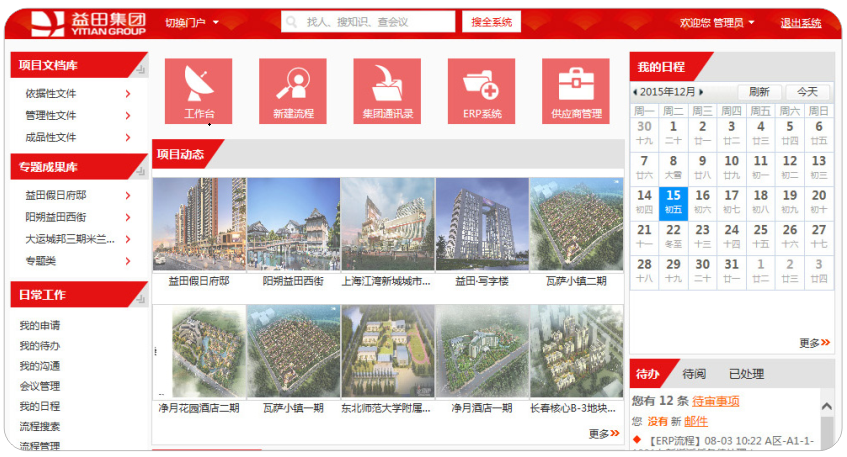This screenshot has height=457, width=847.
Task: Open the 长春核心B-3地块 project thumbnail
Action: click(x=576, y=351)
